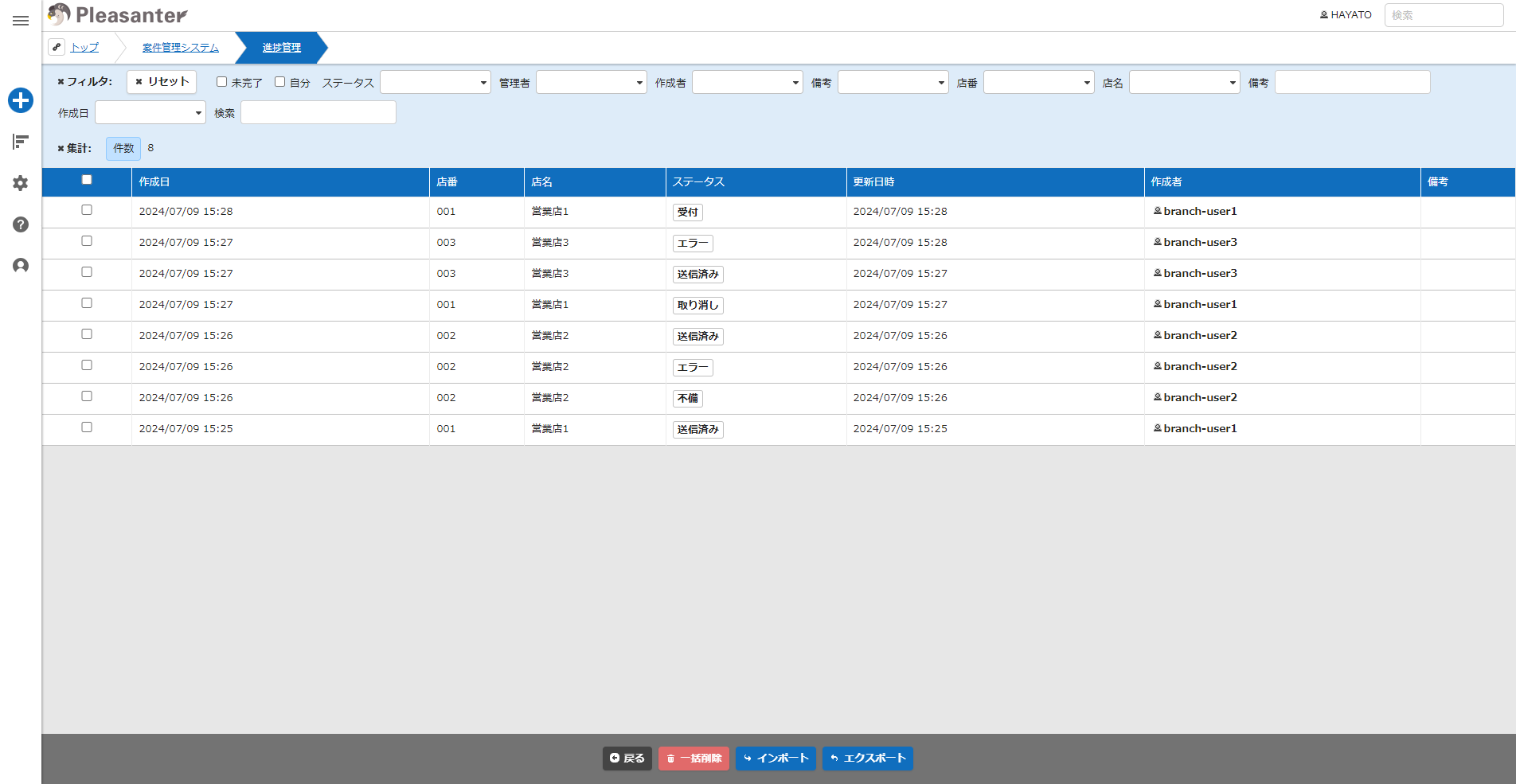The image size is (1516, 784).
Task: Click the エクスポート button
Action: [x=868, y=759]
